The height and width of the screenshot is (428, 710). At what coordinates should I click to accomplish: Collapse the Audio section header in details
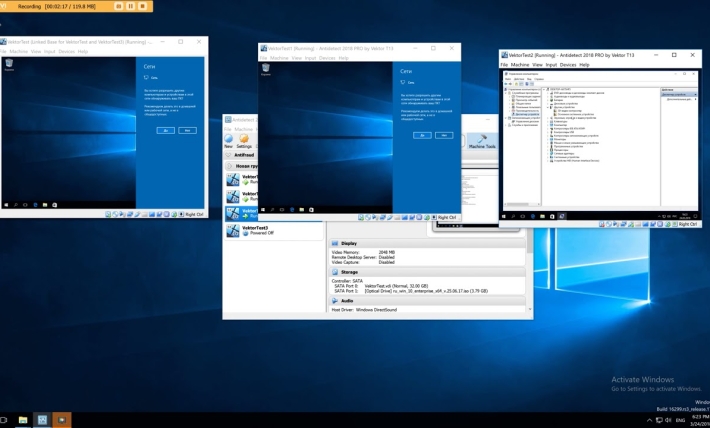click(x=427, y=301)
